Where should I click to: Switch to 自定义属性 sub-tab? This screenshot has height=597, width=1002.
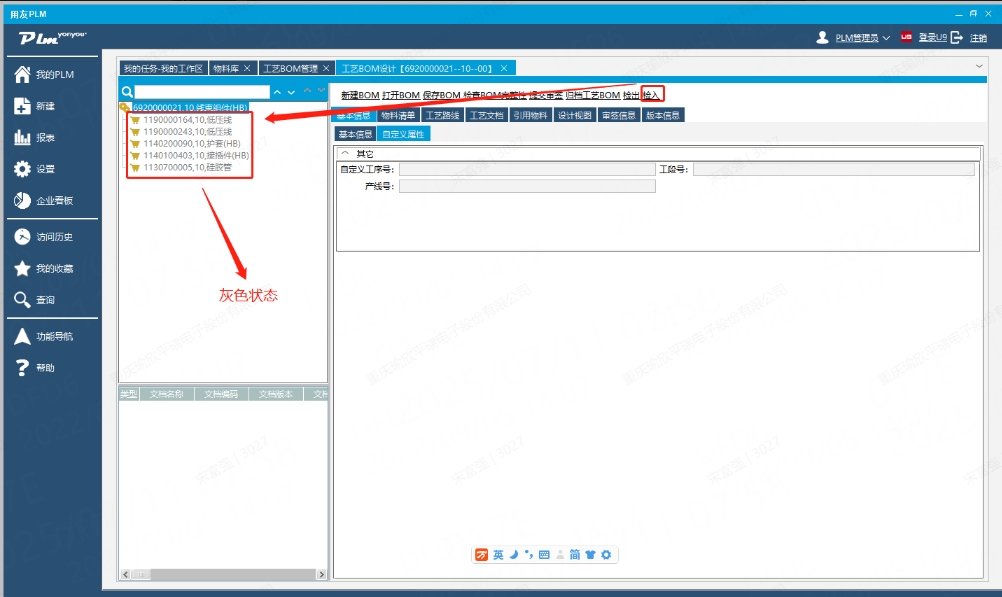pos(403,134)
